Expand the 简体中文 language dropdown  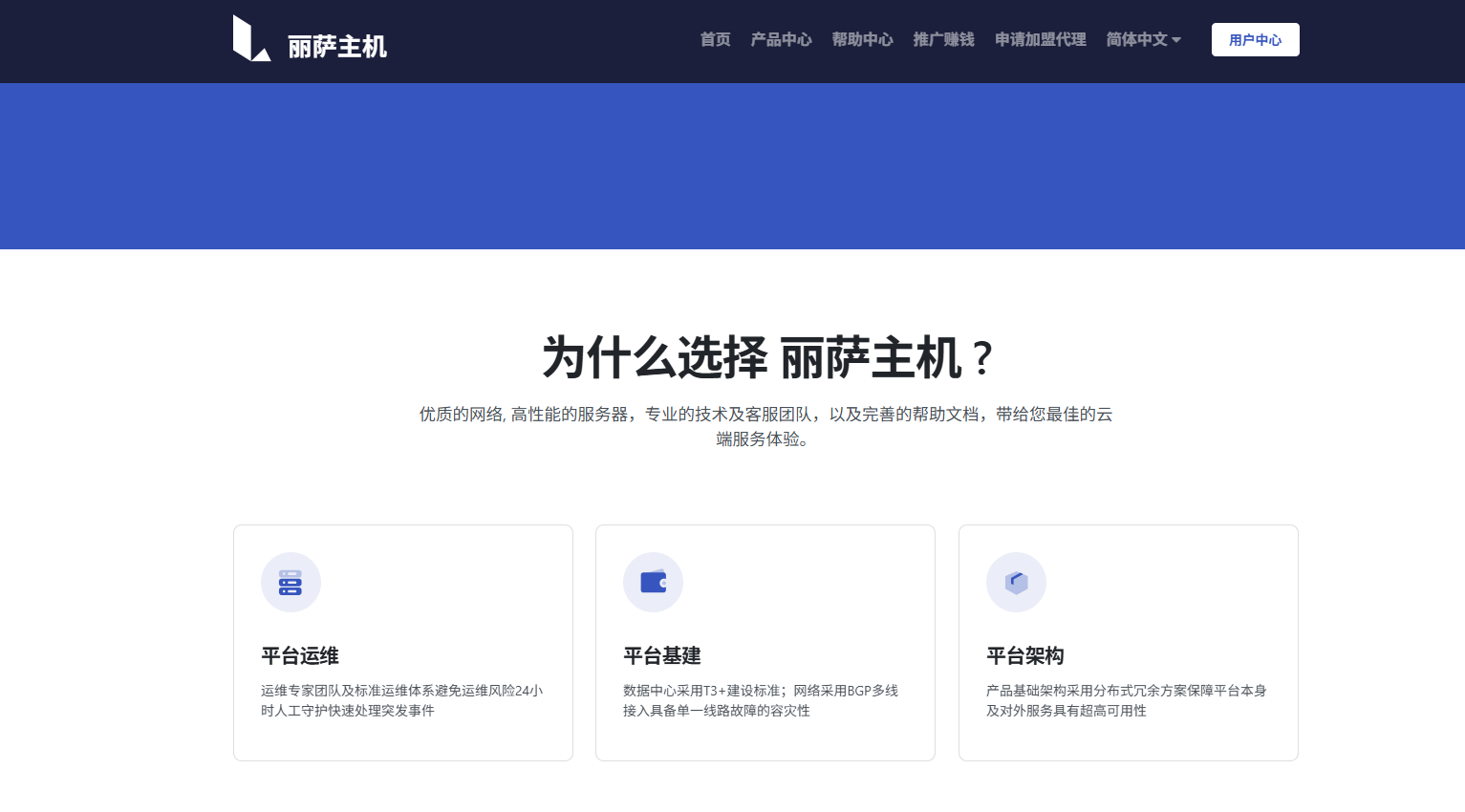point(1143,40)
